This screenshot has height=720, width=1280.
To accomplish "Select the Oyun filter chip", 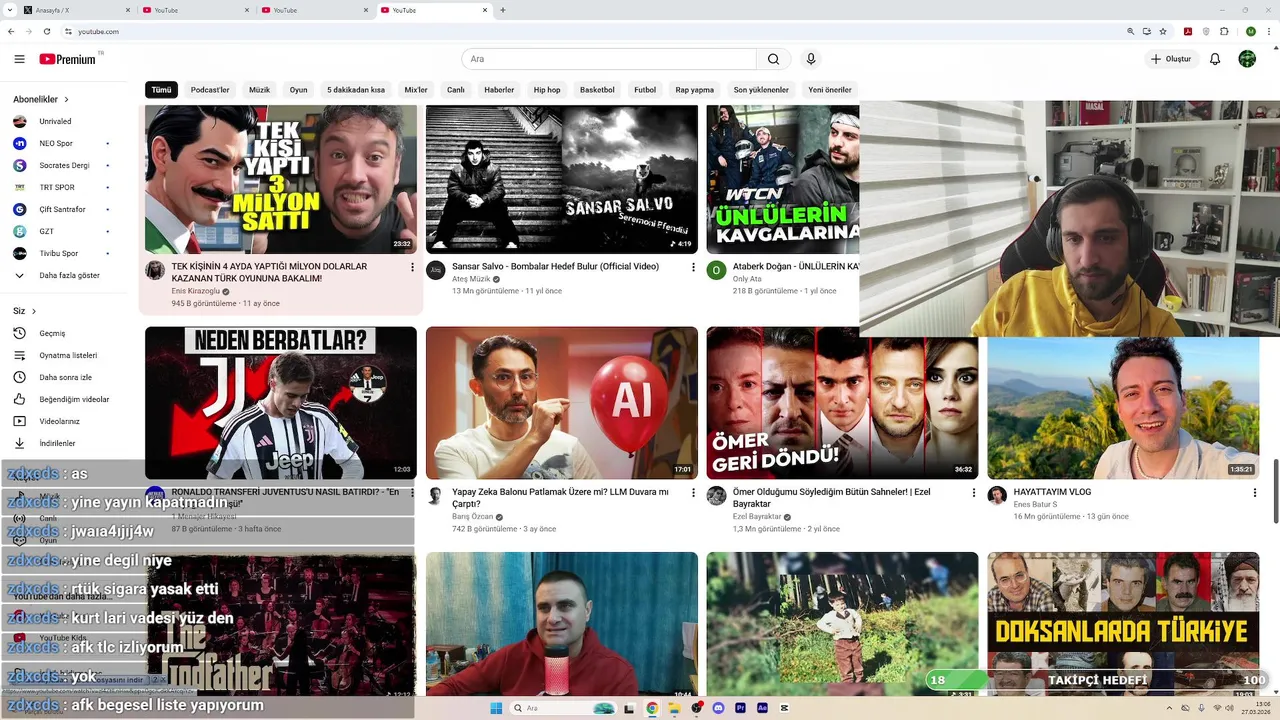I will [x=298, y=90].
